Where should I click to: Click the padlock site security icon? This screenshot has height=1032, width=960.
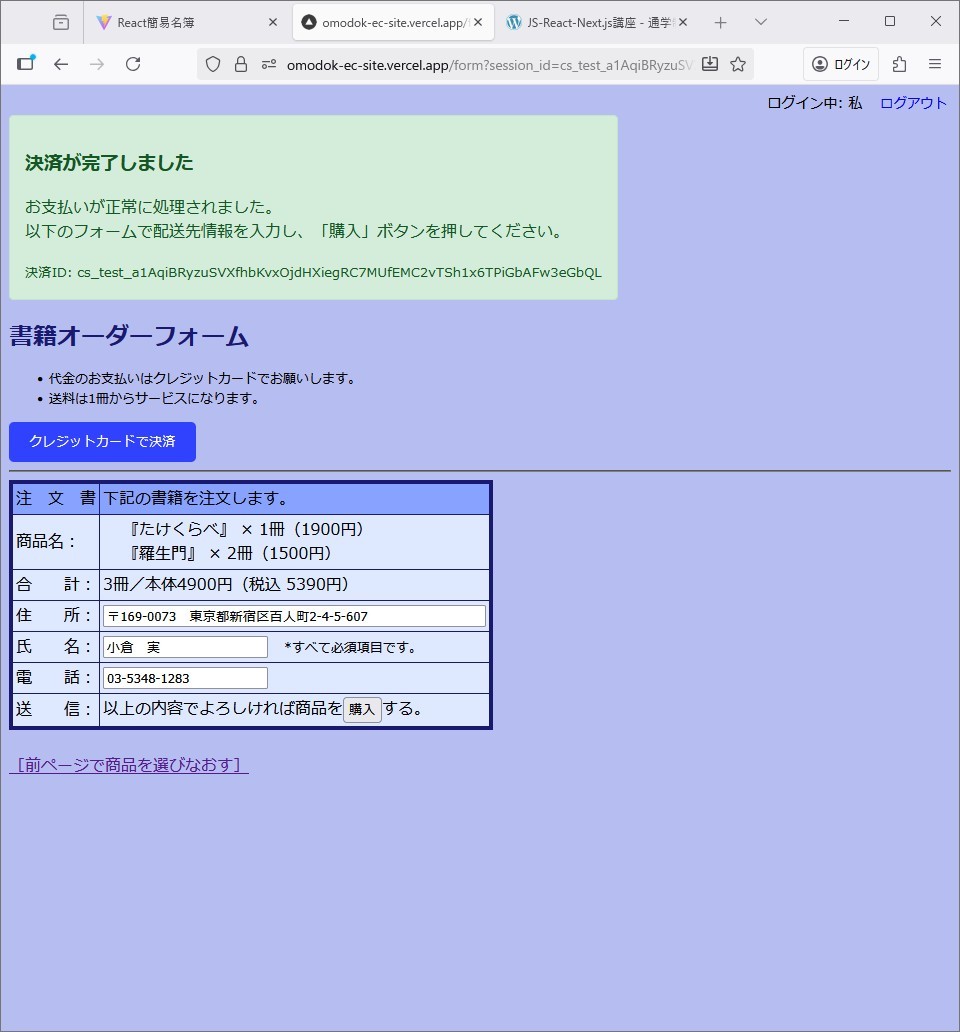point(240,64)
